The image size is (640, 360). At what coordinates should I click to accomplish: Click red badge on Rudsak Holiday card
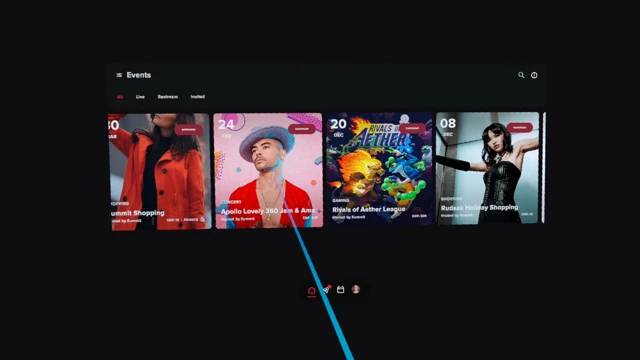(x=519, y=127)
